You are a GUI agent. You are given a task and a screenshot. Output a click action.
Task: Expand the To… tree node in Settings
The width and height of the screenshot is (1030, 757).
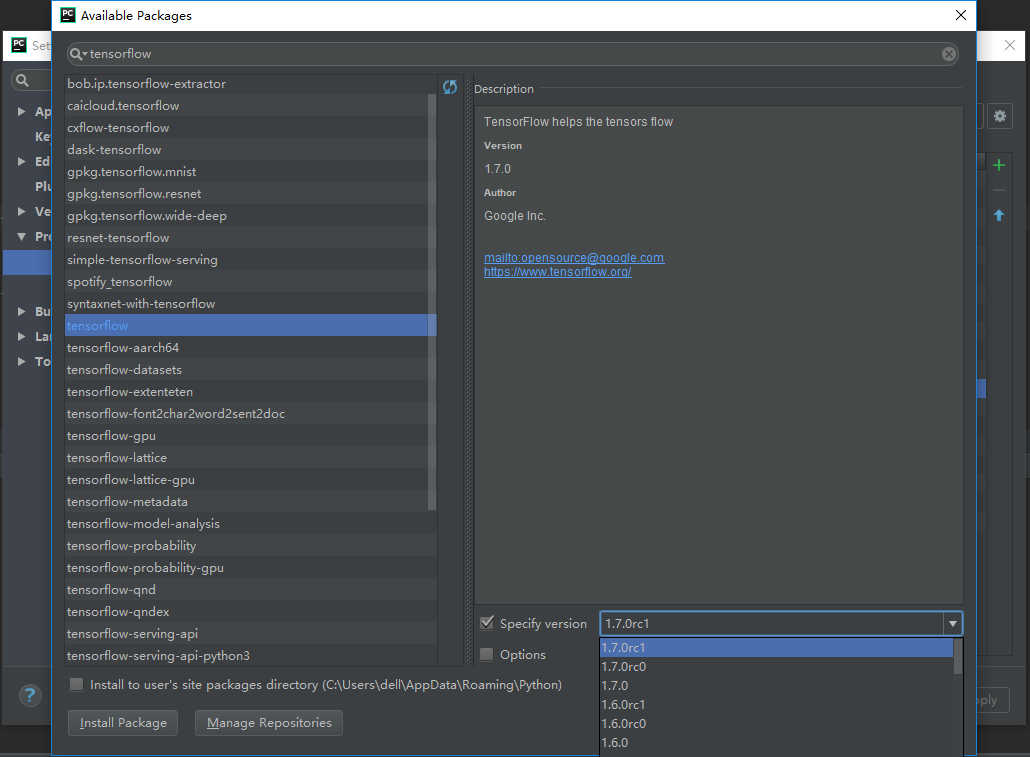22,361
